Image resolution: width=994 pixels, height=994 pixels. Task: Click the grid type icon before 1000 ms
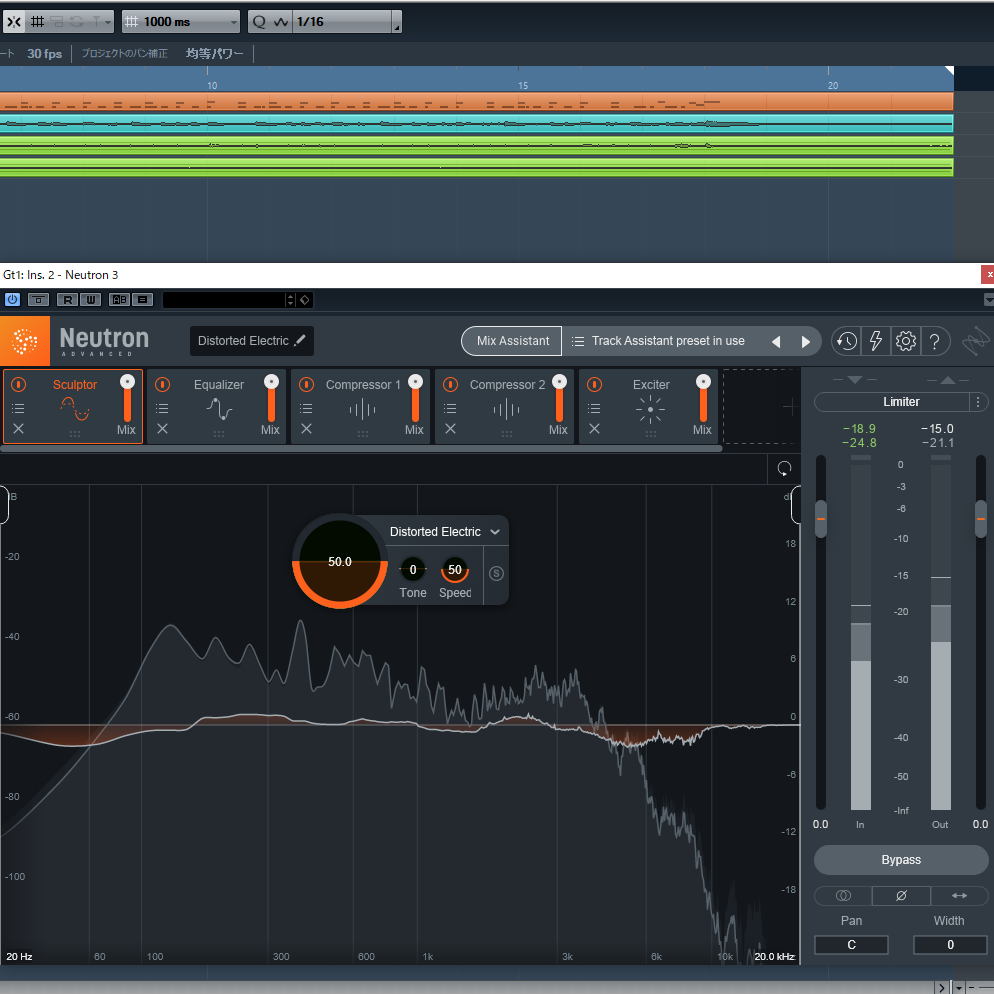[x=131, y=22]
